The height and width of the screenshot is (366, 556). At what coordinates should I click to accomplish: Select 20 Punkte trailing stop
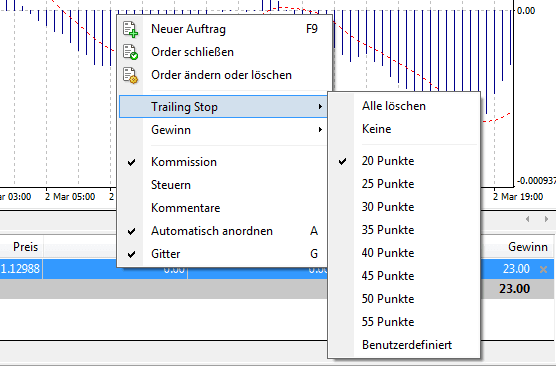(x=404, y=161)
